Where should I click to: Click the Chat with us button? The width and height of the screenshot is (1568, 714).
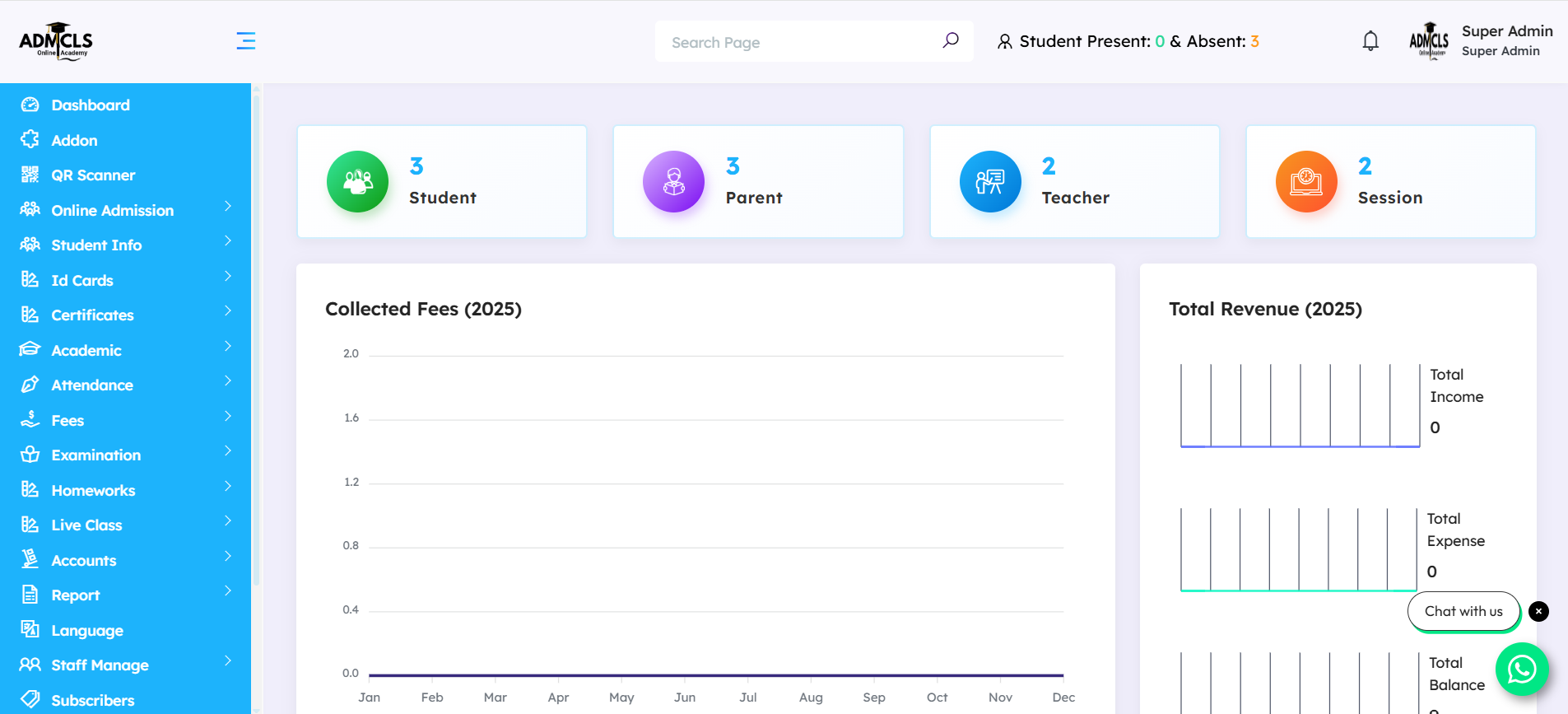(x=1463, y=611)
